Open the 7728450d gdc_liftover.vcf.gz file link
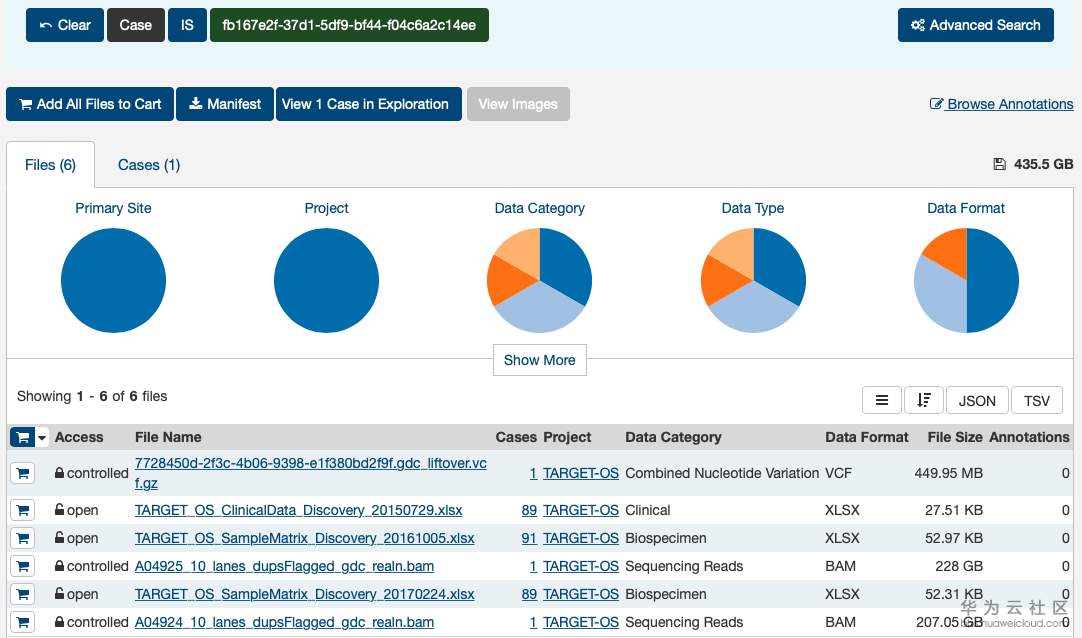This screenshot has height=638, width=1082. pyautogui.click(x=311, y=473)
